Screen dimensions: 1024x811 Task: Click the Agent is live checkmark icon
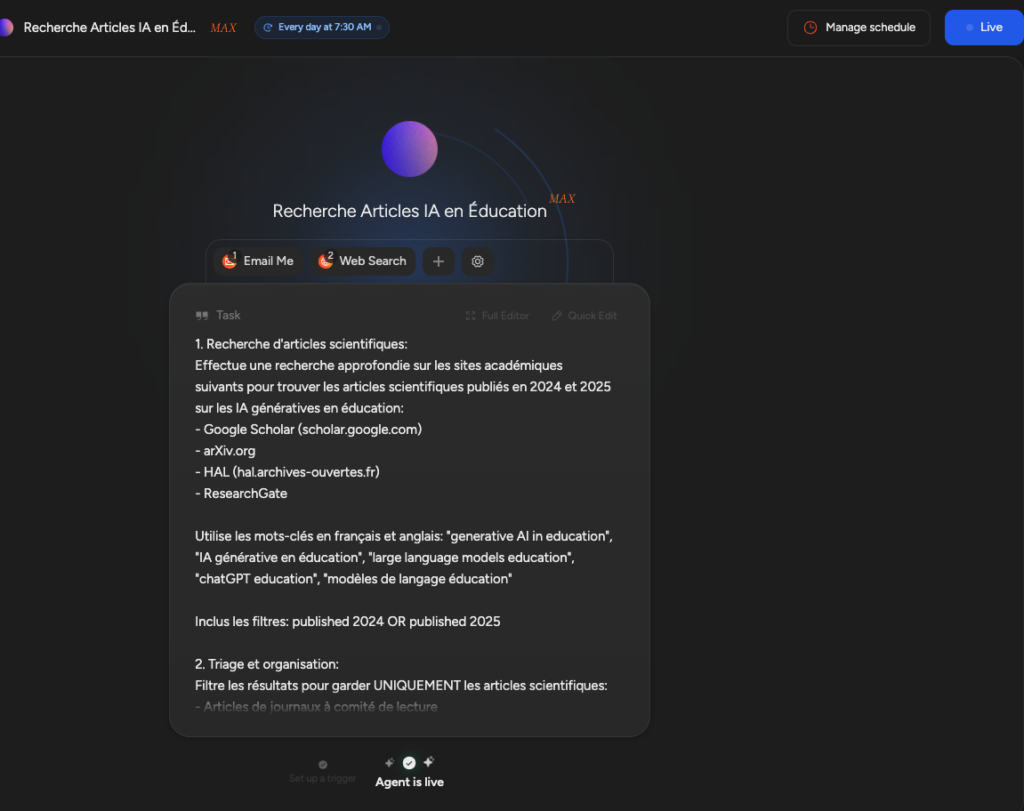(409, 763)
